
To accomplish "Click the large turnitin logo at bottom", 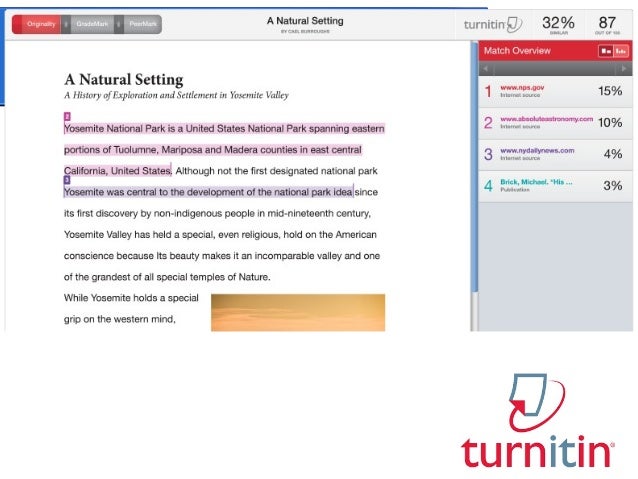I will [537, 420].
